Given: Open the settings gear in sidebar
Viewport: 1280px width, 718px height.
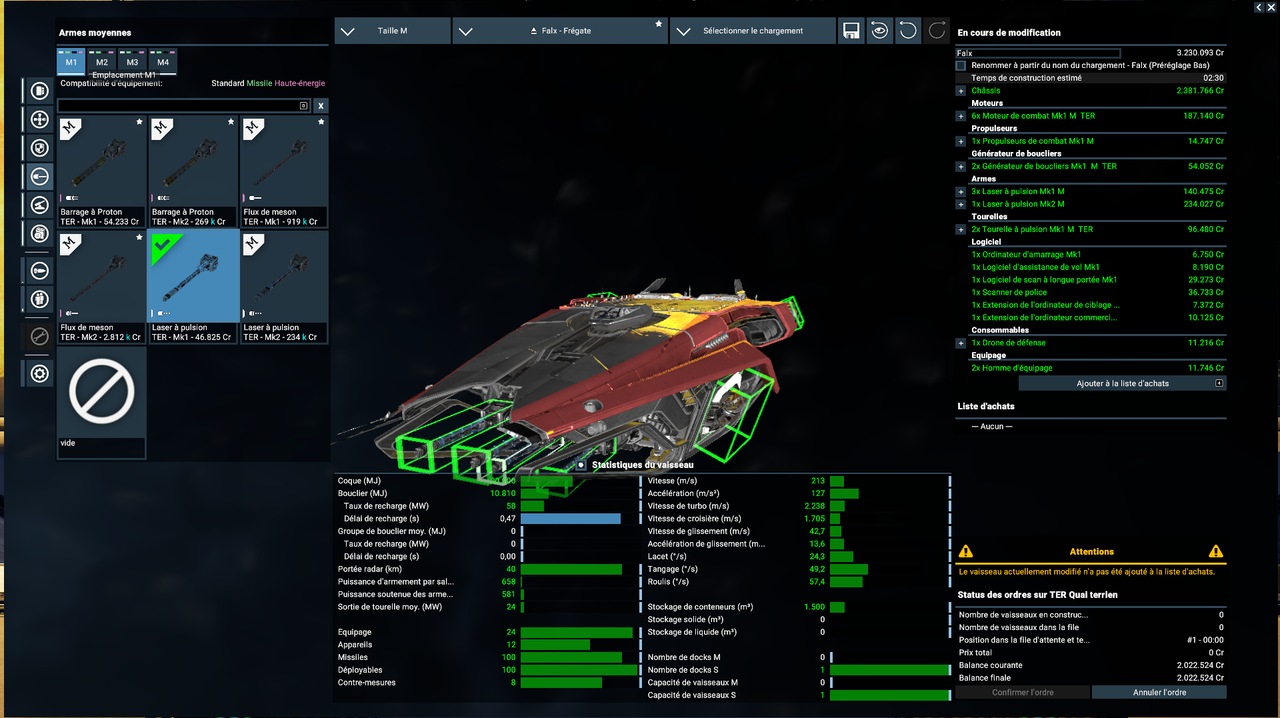Looking at the screenshot, I should [39, 374].
